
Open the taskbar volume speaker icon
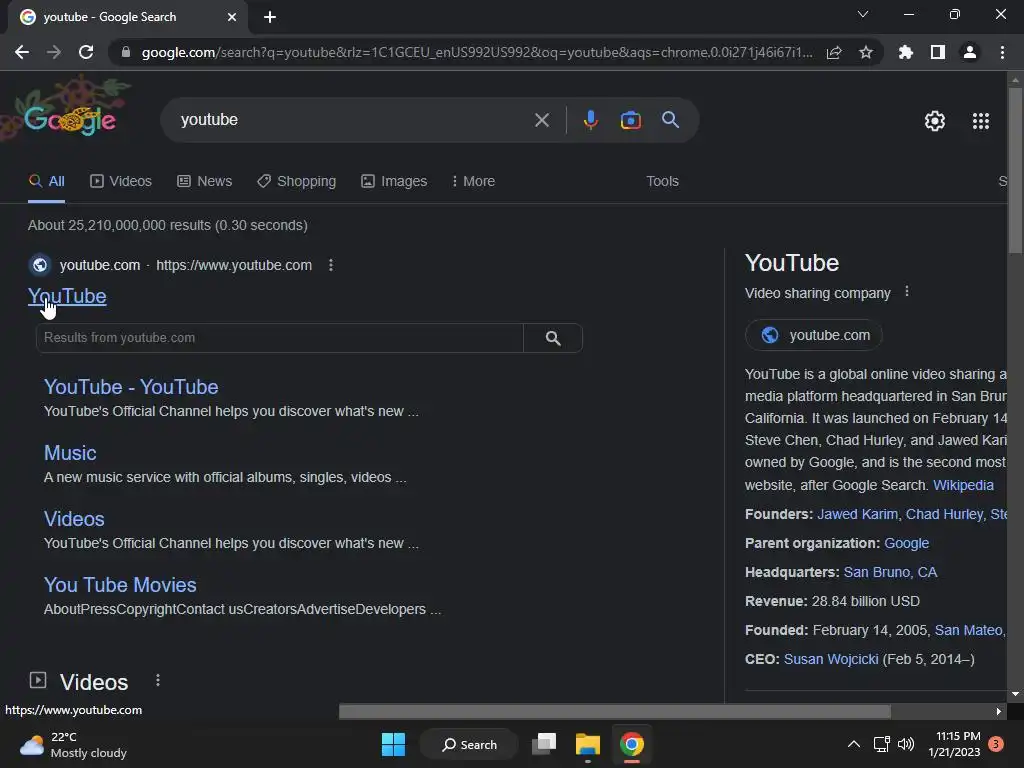coord(906,744)
